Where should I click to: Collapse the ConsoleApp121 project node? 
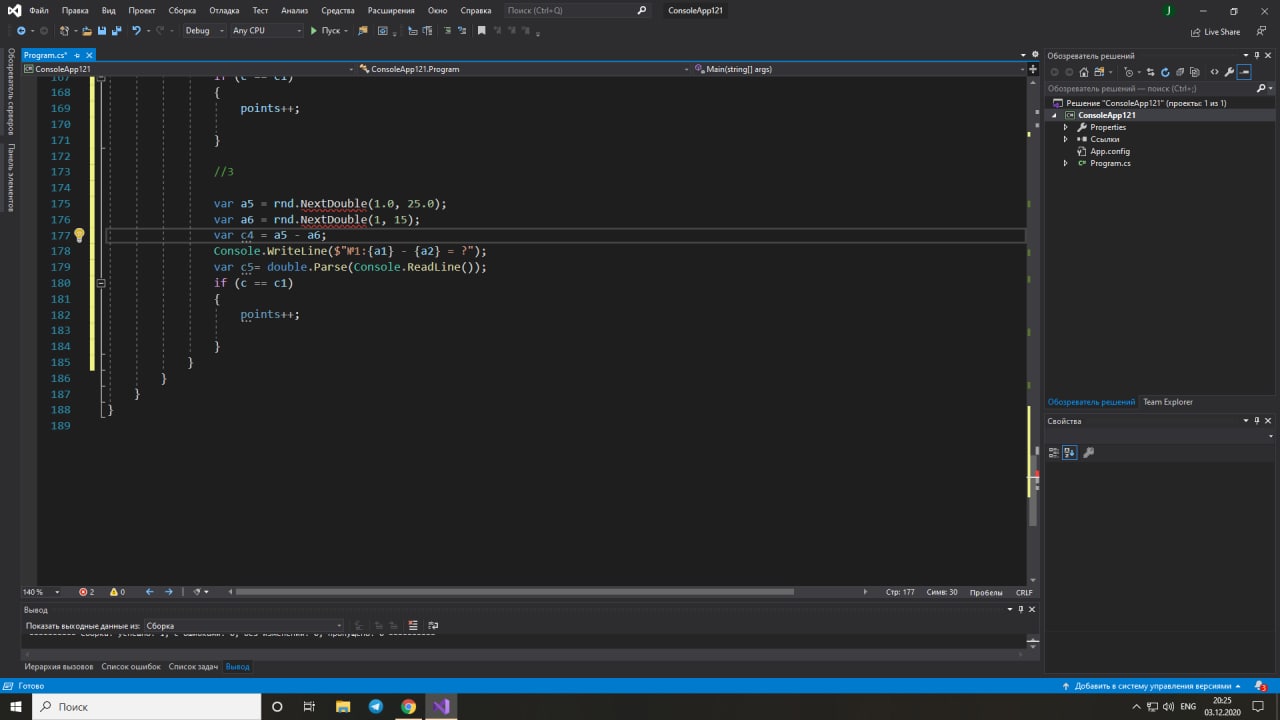(1052, 115)
